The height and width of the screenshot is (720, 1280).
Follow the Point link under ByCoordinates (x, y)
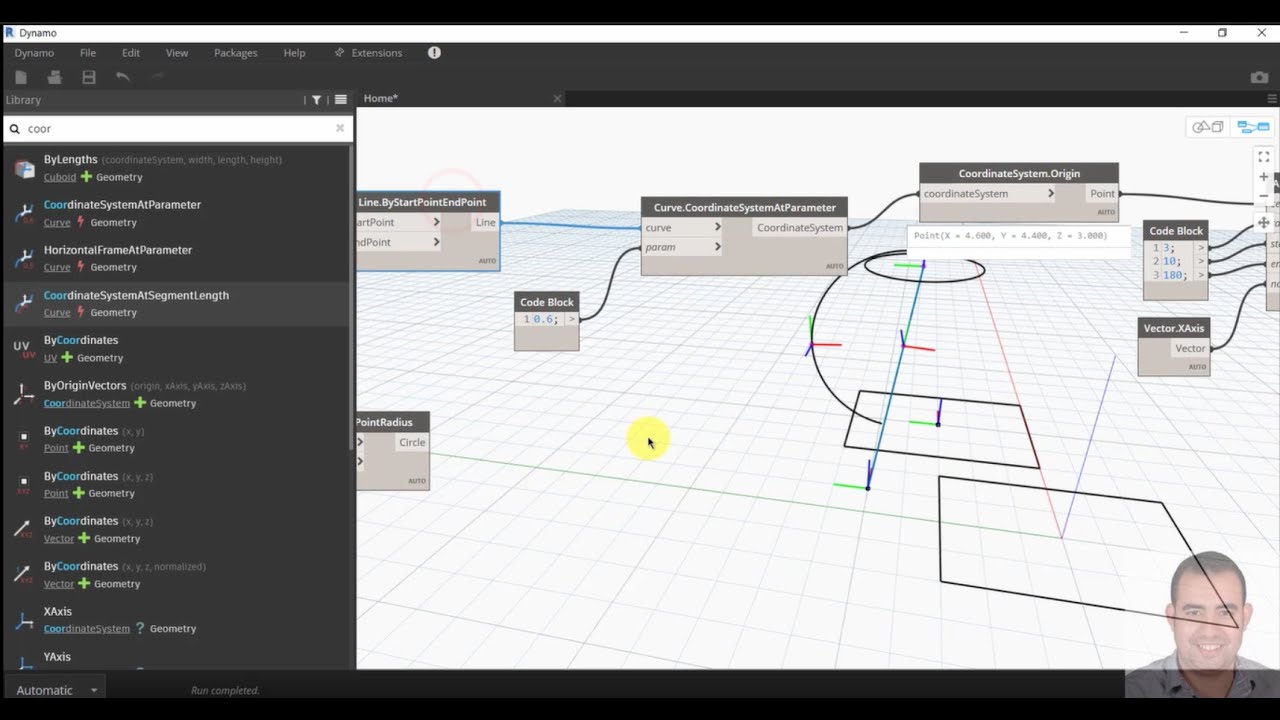pos(56,448)
